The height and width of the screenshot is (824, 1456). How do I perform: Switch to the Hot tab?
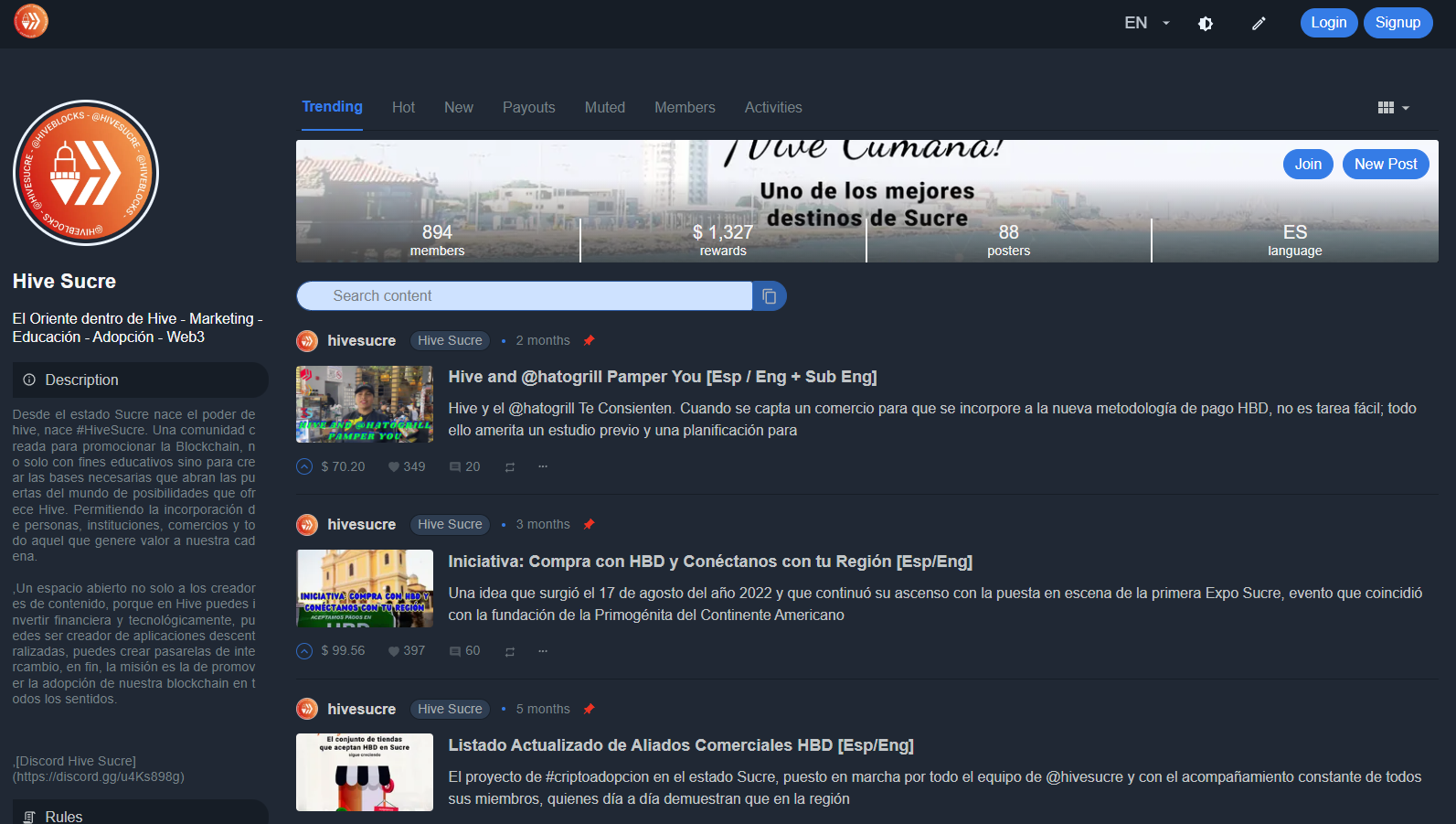403,108
